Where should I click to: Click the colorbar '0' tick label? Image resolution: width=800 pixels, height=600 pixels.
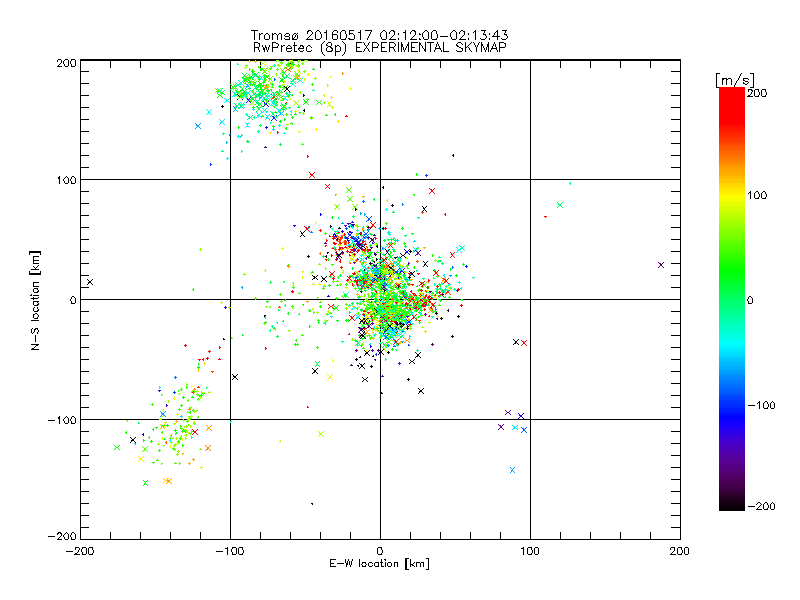tap(750, 300)
